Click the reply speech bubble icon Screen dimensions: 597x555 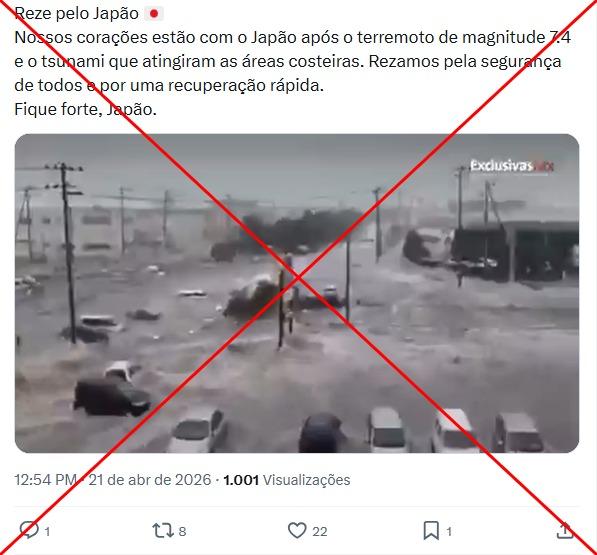[29, 530]
